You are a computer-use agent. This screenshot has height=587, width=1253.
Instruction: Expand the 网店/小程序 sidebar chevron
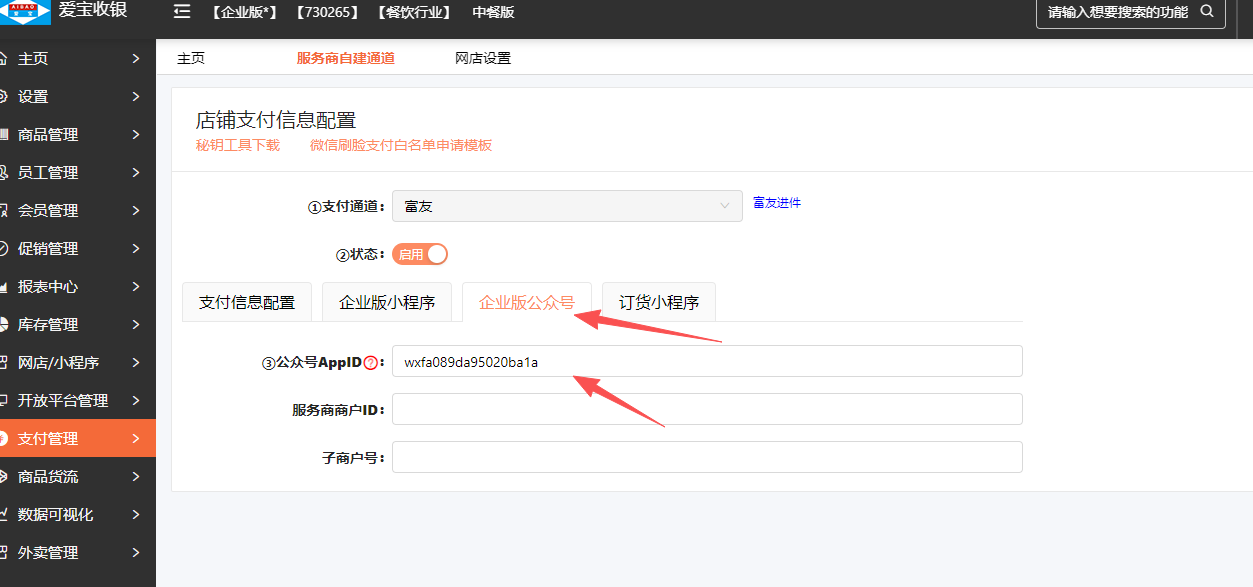point(136,363)
